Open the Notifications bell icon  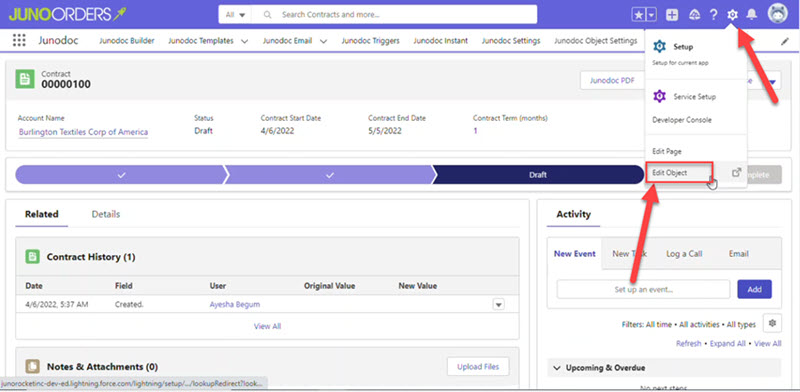point(752,15)
